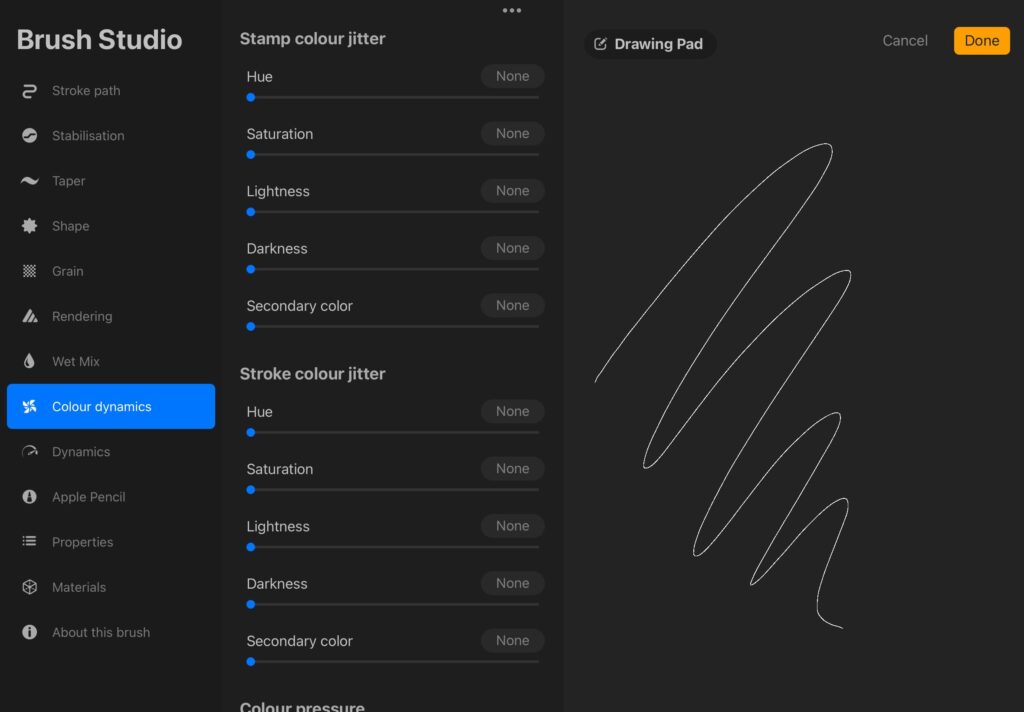Click Stroke Saturation None value box
This screenshot has width=1024, height=712.
(513, 468)
